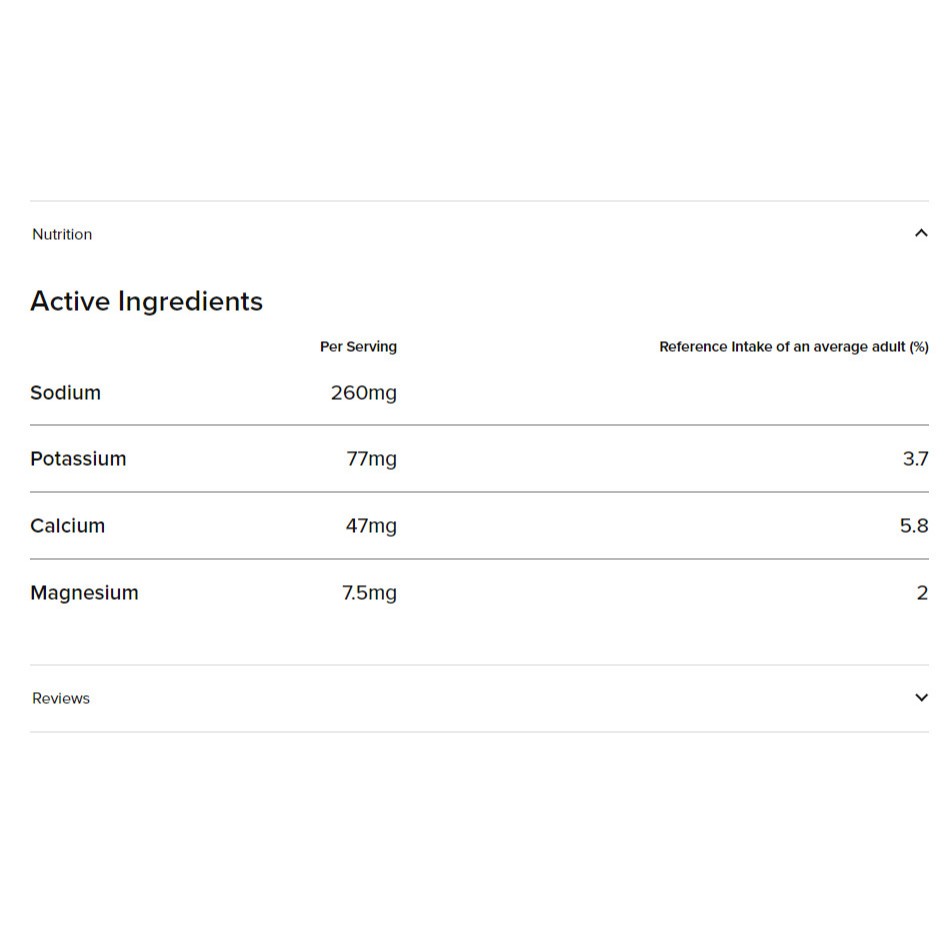The height and width of the screenshot is (944, 944).
Task: Click the divider between Calcium and Magnesium rows
Action: [479, 559]
